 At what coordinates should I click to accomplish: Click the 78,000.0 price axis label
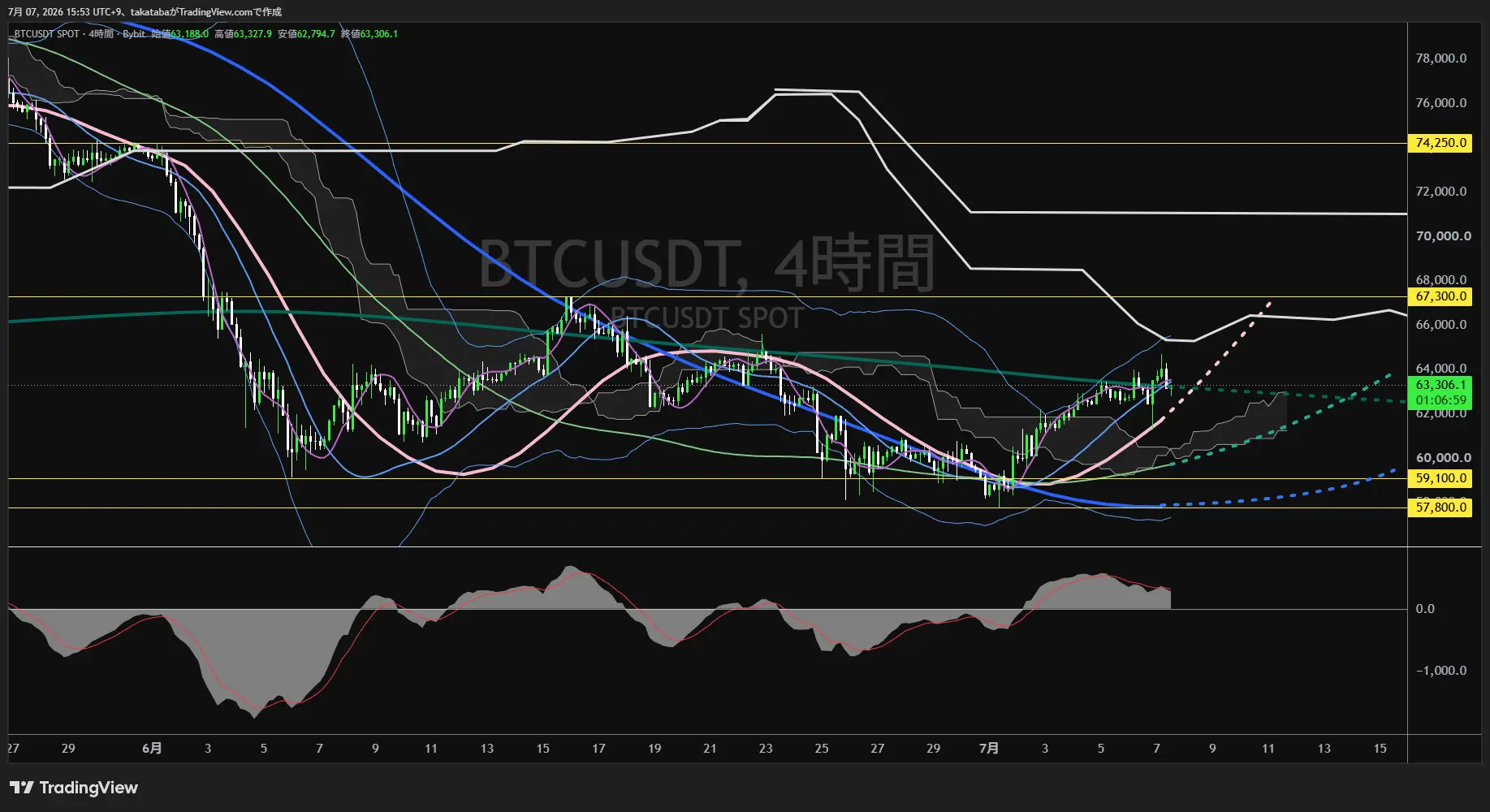click(1441, 58)
